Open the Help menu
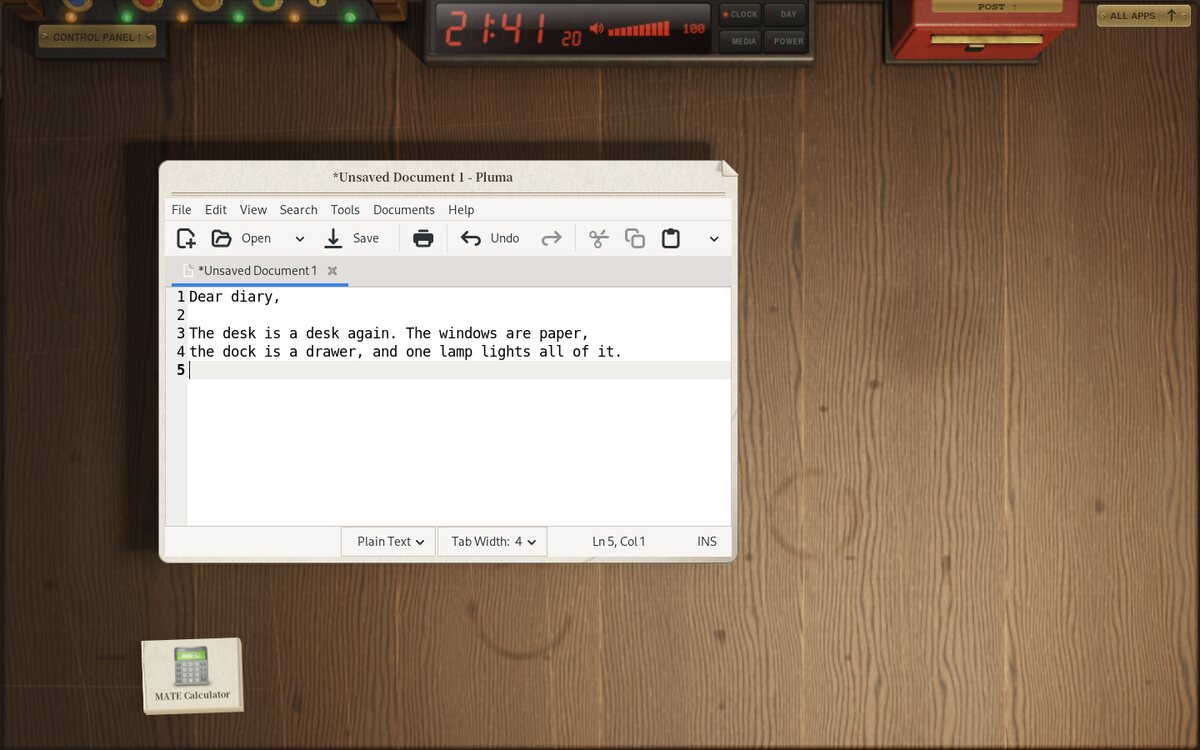Viewport: 1200px width, 750px height. tap(461, 209)
